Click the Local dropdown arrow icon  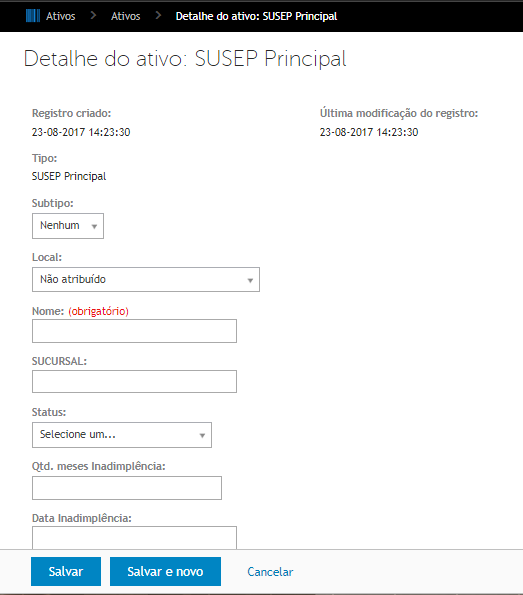pyautogui.click(x=250, y=280)
